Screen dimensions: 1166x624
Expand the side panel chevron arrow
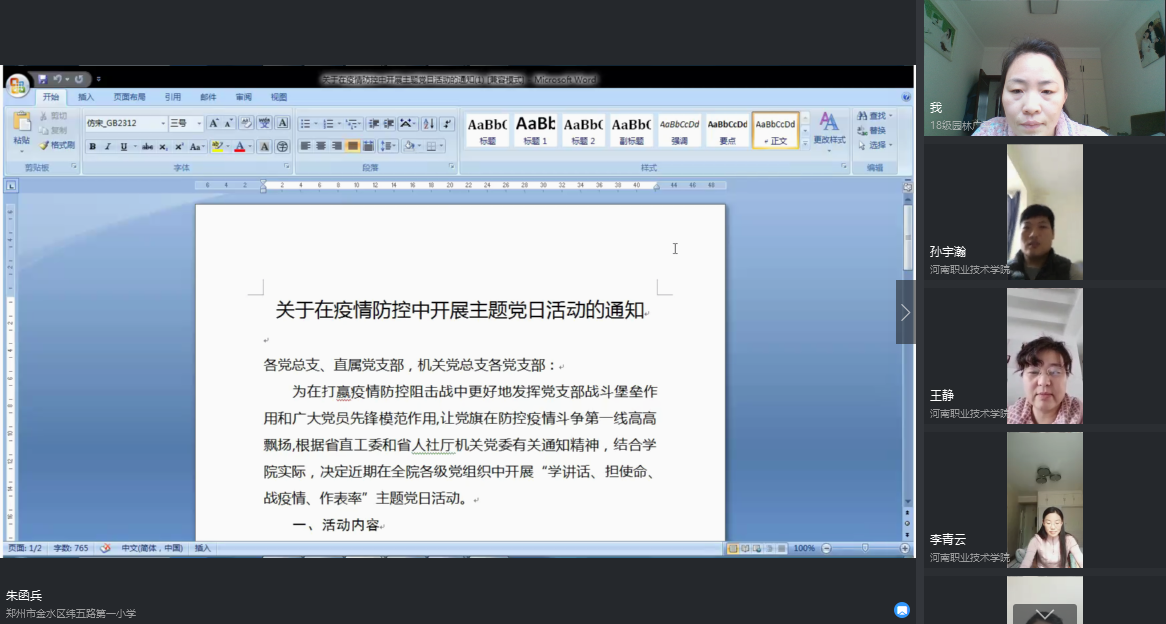pos(905,312)
